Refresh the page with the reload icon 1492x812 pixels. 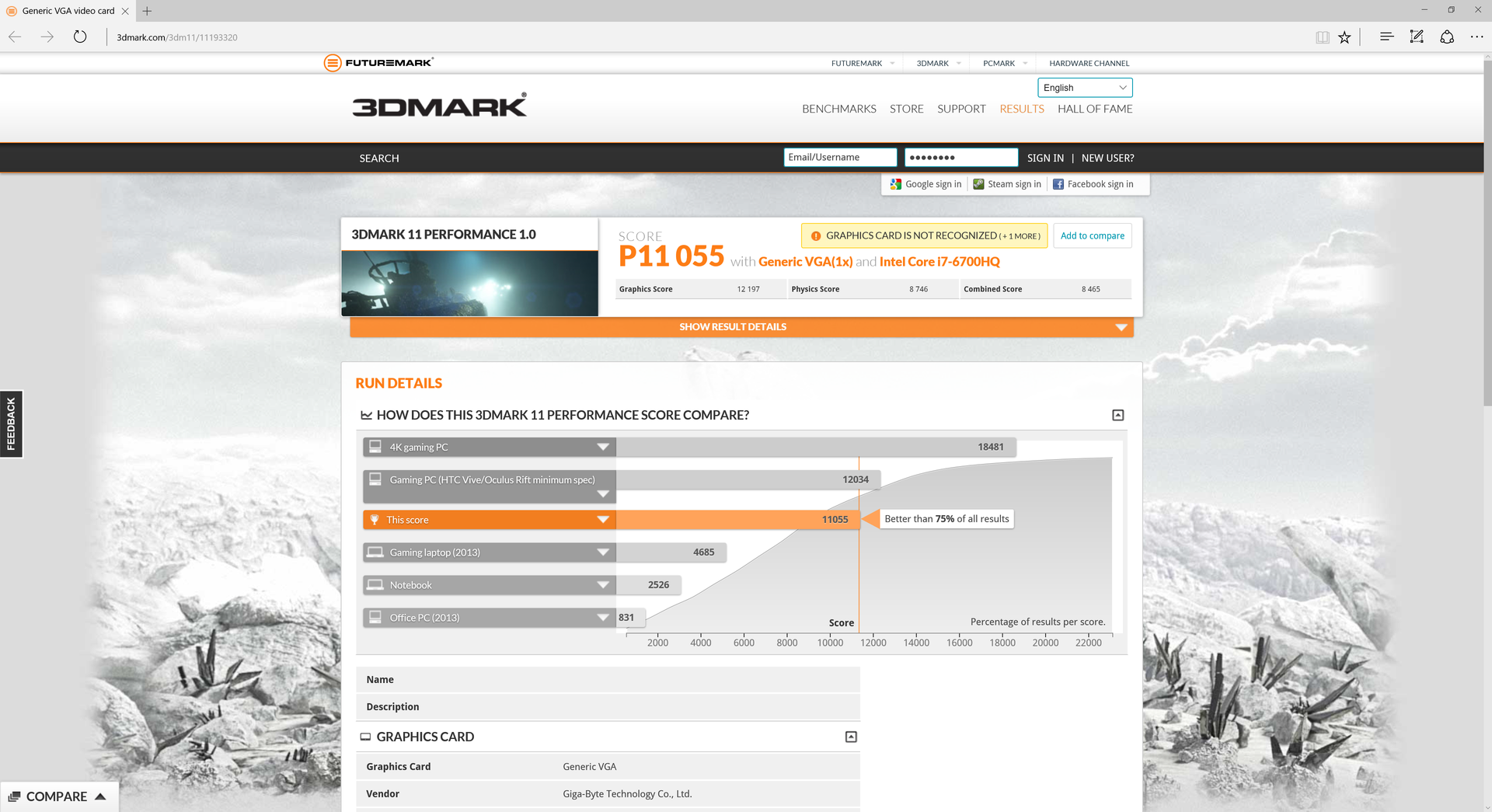coord(80,37)
